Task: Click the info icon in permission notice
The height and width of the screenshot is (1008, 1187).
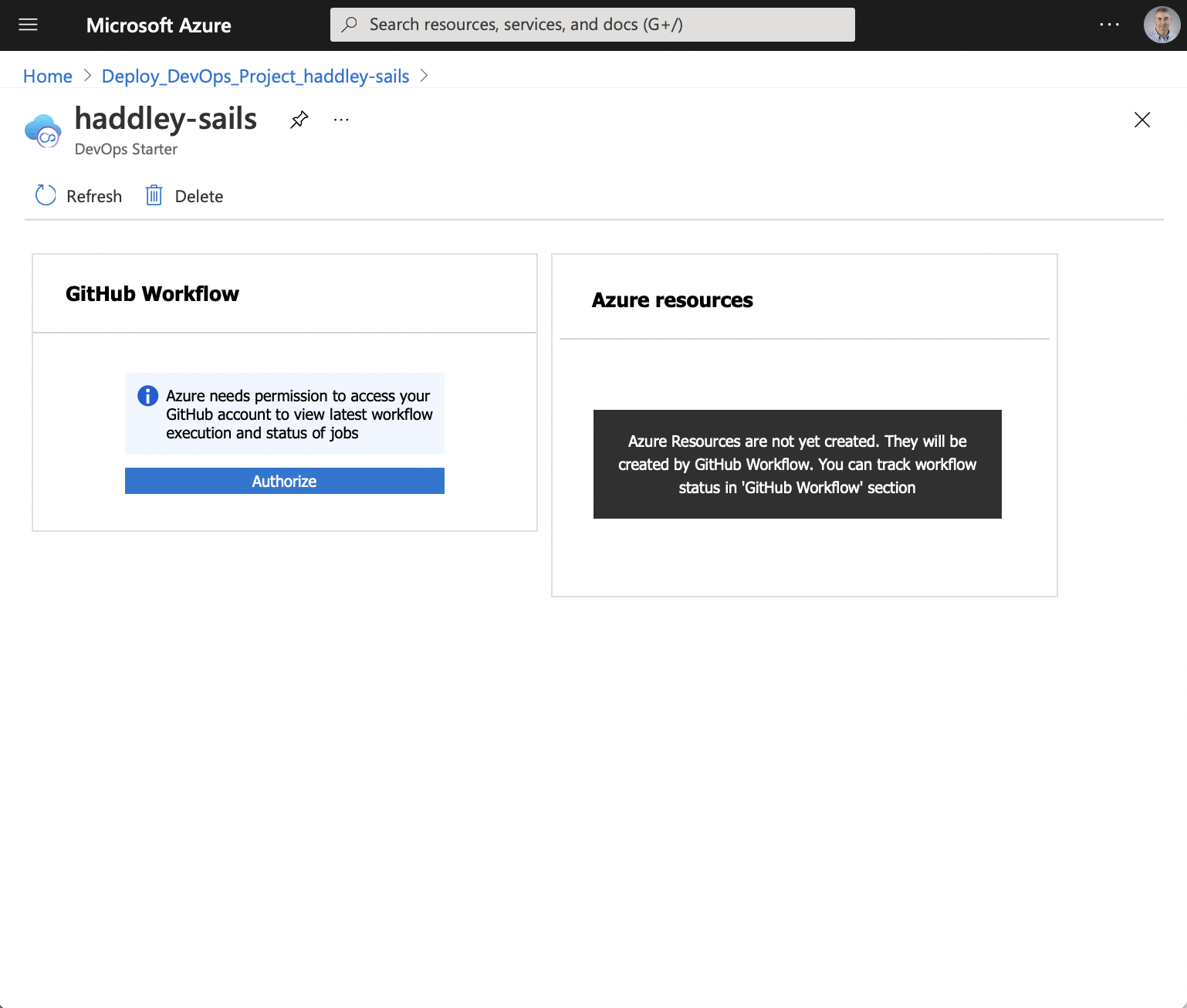Action: pos(147,396)
